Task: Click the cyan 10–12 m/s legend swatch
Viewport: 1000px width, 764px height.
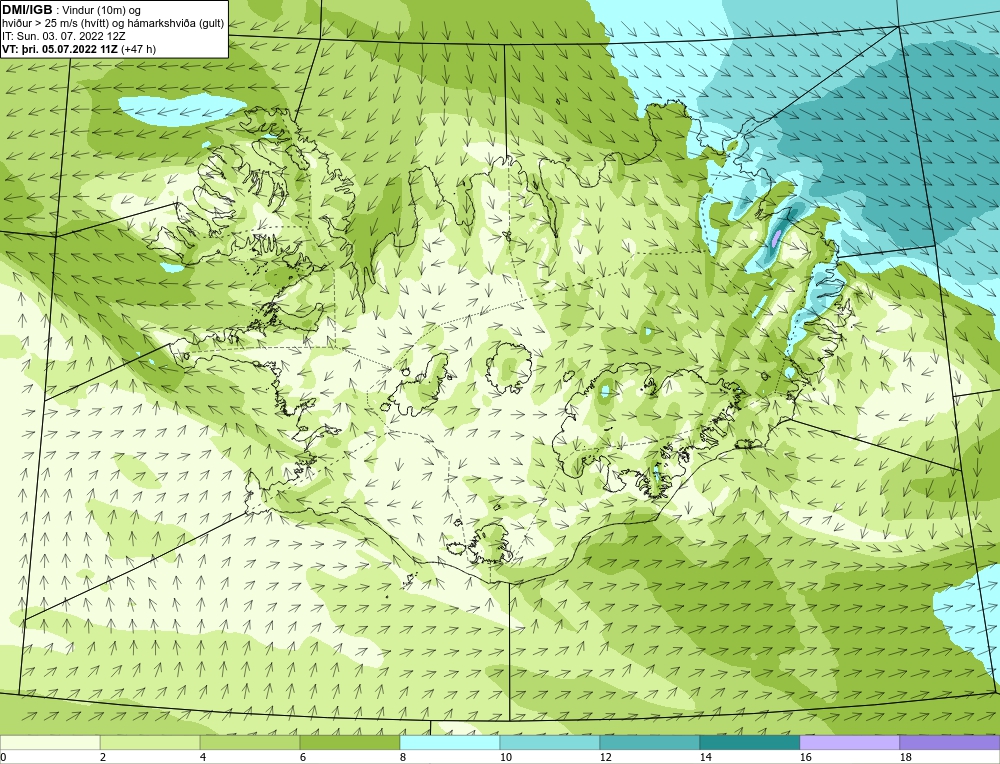Action: (x=550, y=742)
